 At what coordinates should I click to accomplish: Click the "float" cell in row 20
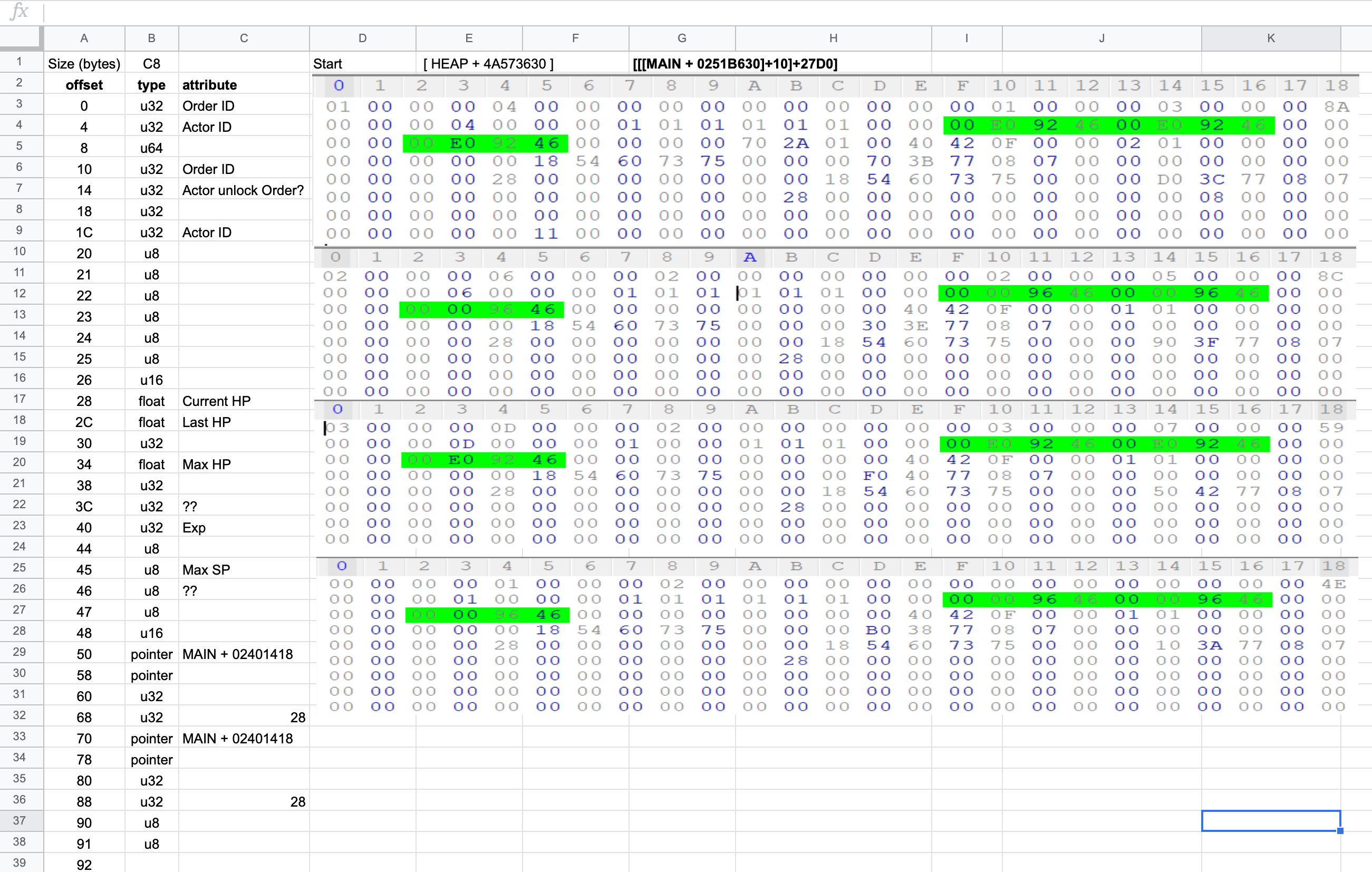[x=151, y=463]
